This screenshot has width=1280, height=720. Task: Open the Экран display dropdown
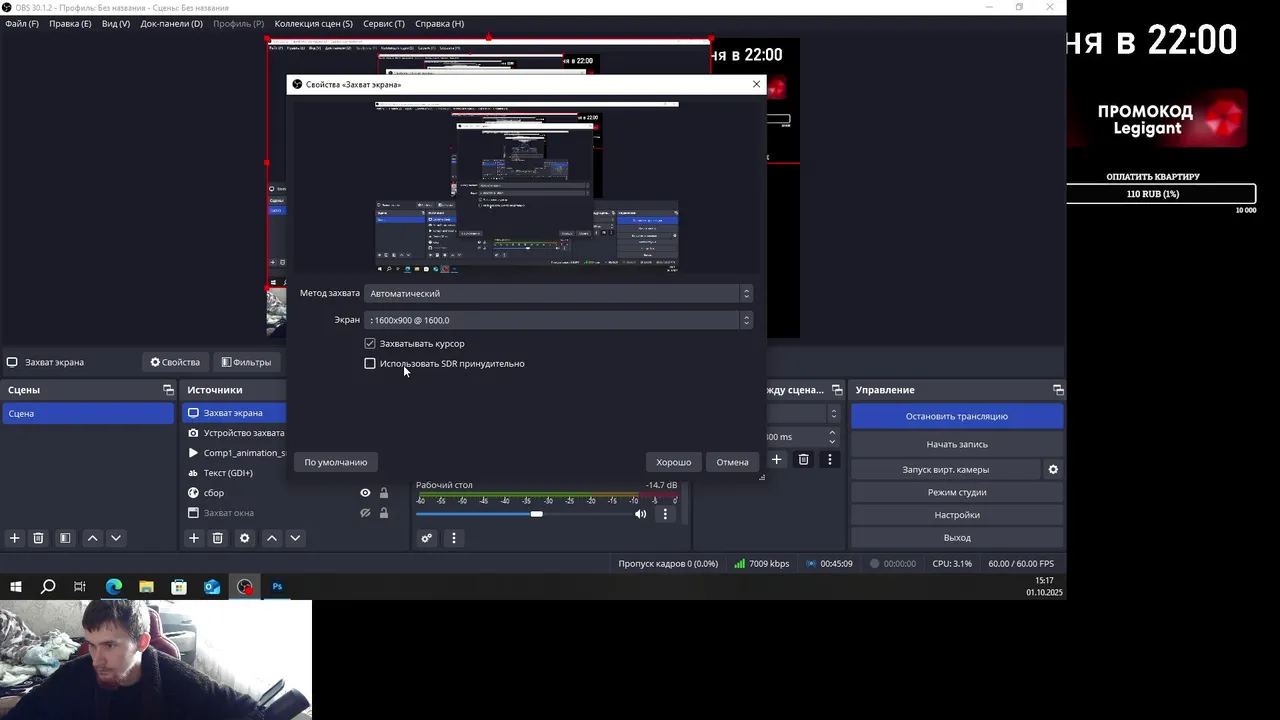(559, 320)
